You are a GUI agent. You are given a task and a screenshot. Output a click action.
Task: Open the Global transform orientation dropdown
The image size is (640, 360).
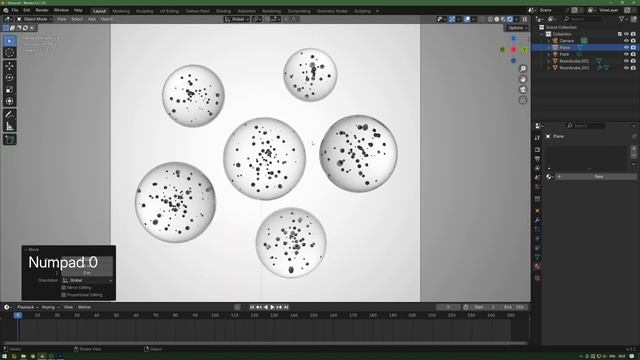tap(237, 19)
